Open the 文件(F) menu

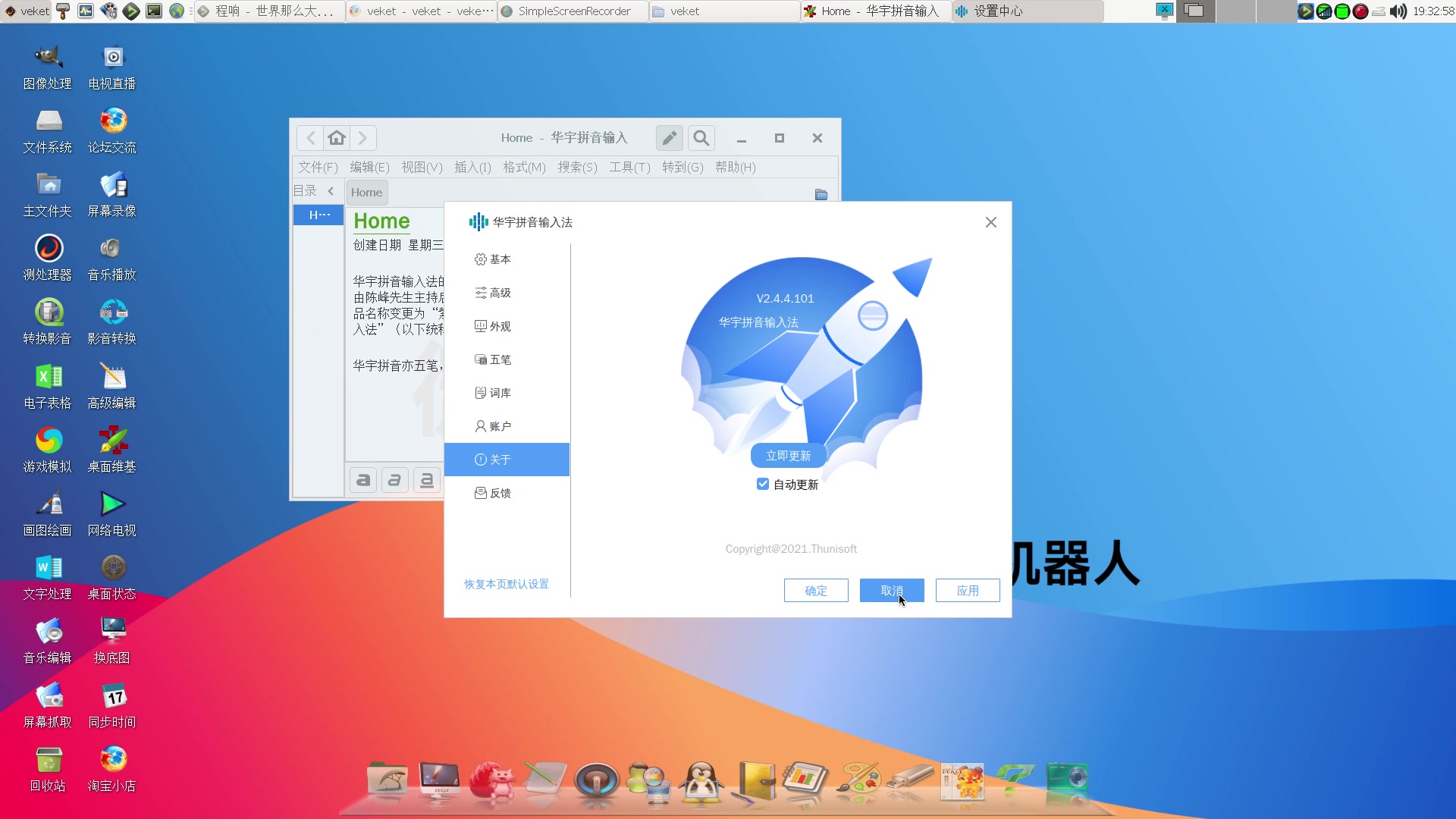coord(318,167)
